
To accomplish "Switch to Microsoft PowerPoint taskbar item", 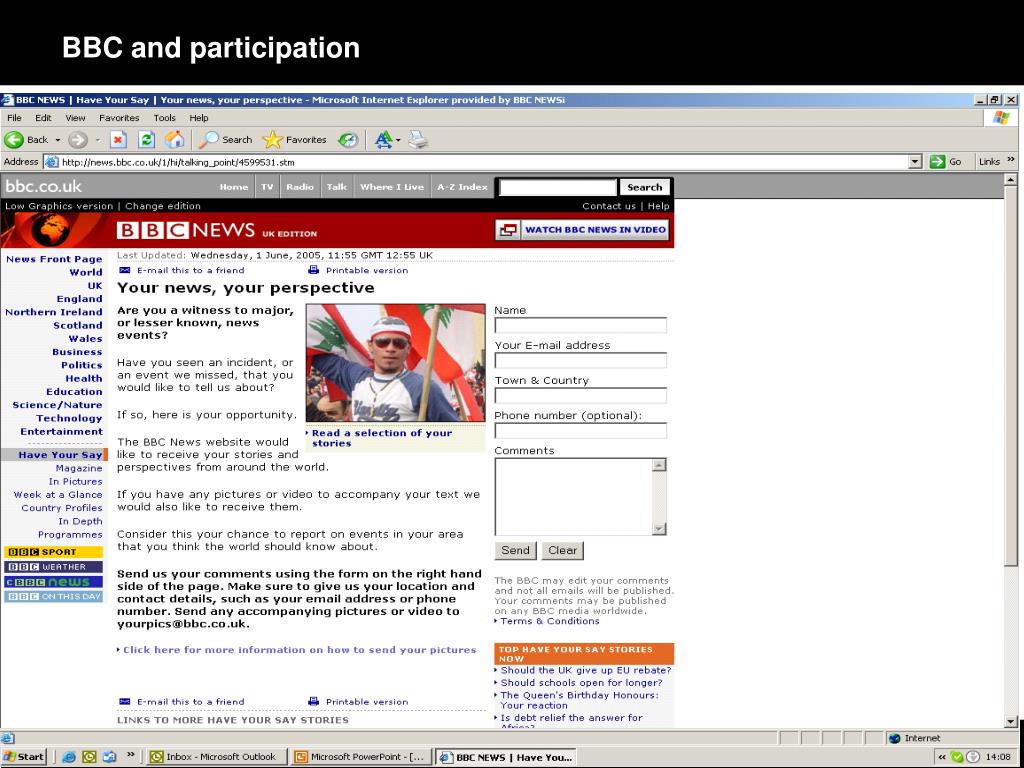I will click(360, 757).
